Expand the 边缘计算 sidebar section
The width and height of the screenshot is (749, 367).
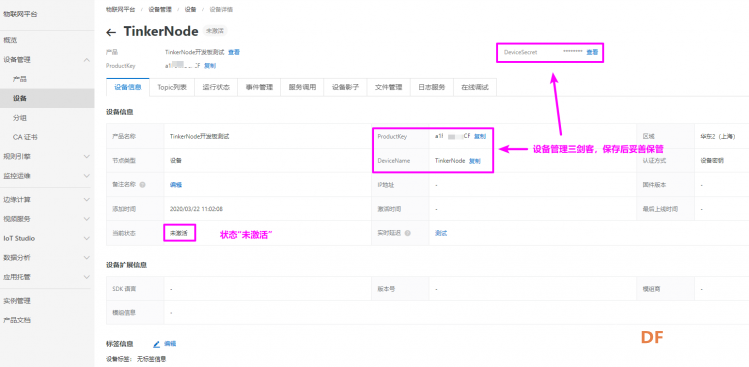(x=86, y=199)
